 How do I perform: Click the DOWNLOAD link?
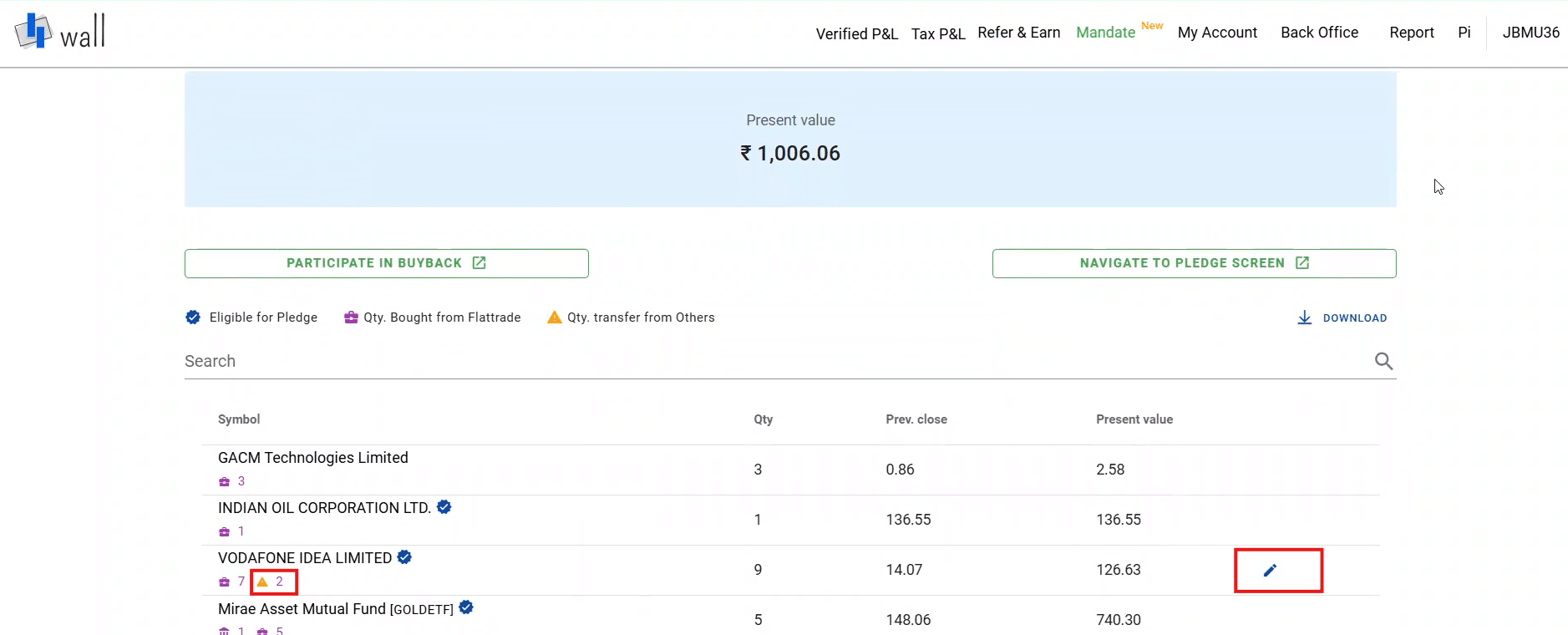point(1342,317)
